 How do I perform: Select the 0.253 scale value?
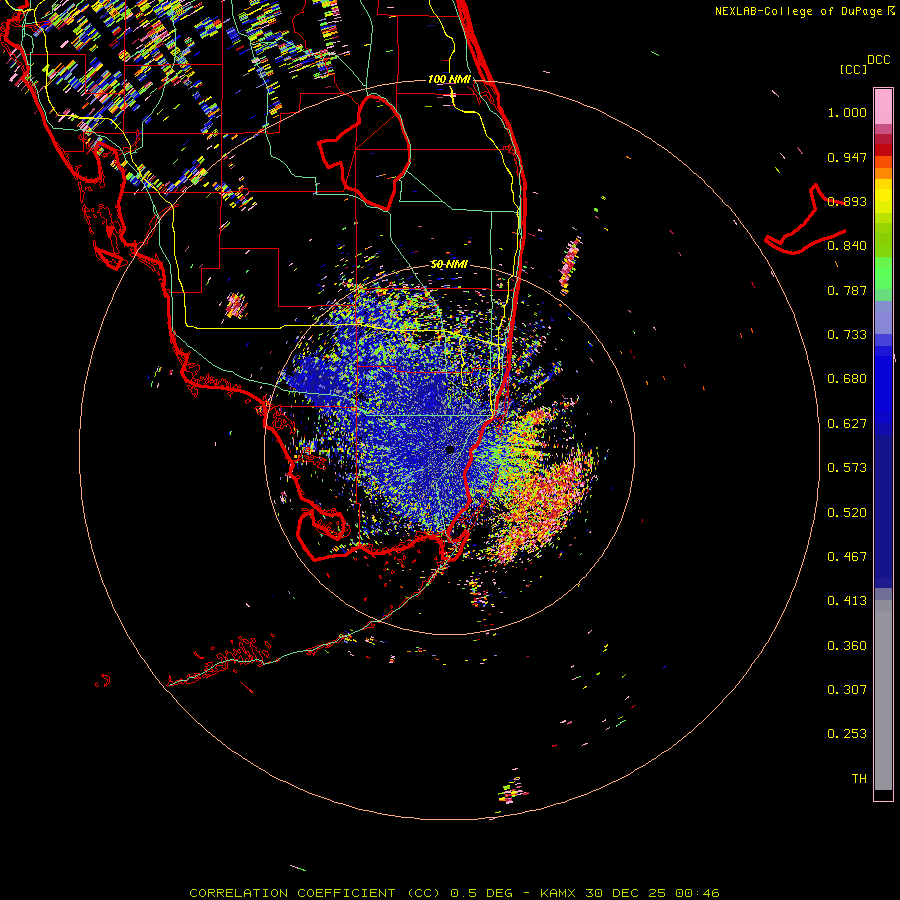(847, 734)
